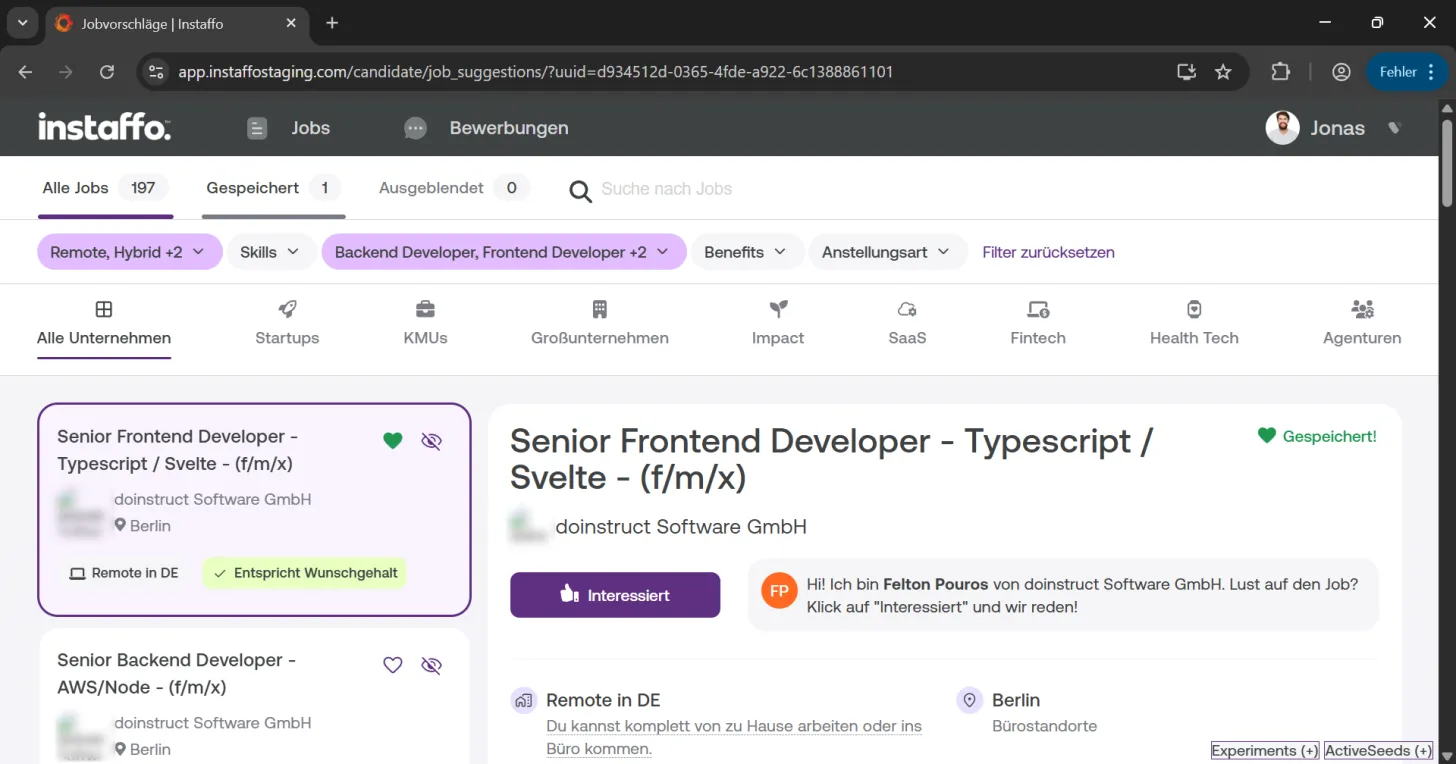Click the FP recruiter avatar

coord(779,591)
